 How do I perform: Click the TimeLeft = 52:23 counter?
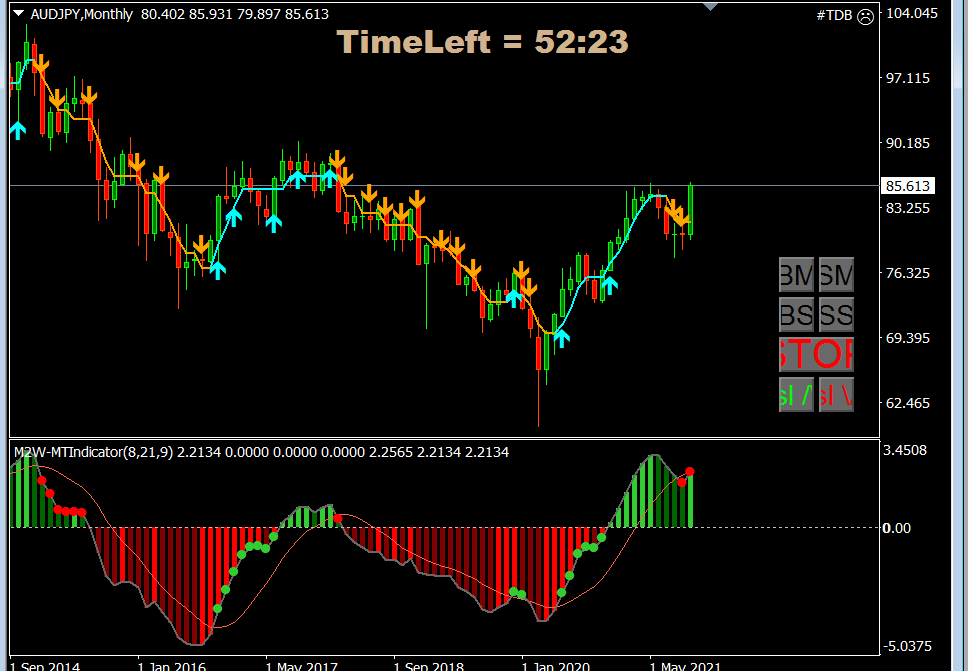coord(482,42)
